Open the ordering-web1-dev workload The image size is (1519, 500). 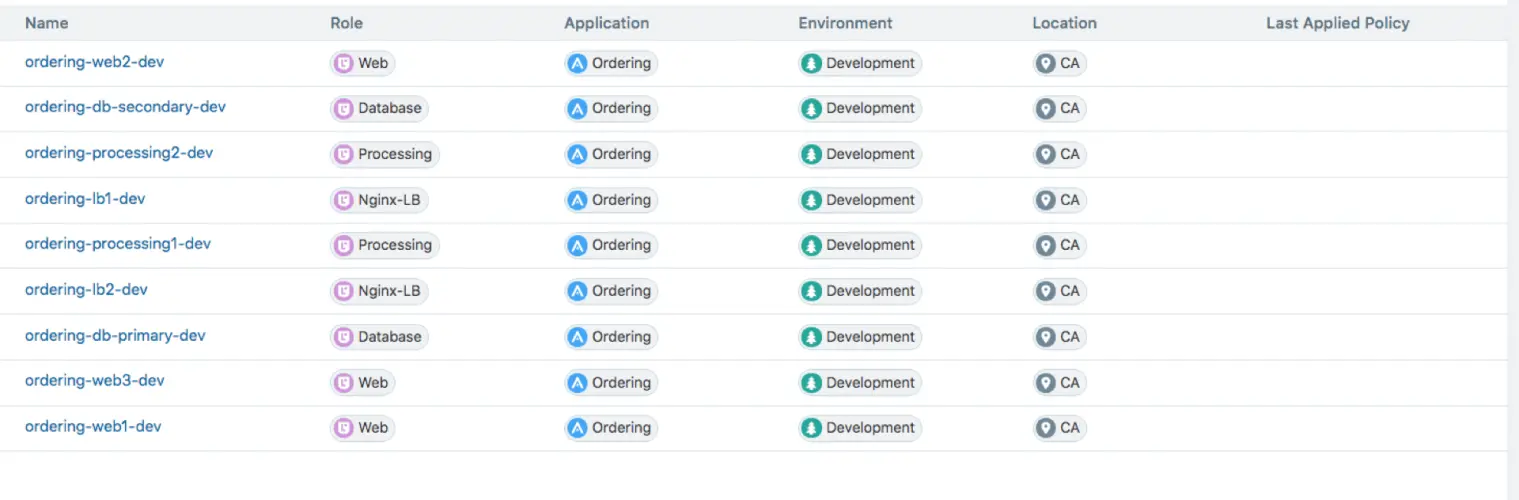[93, 427]
